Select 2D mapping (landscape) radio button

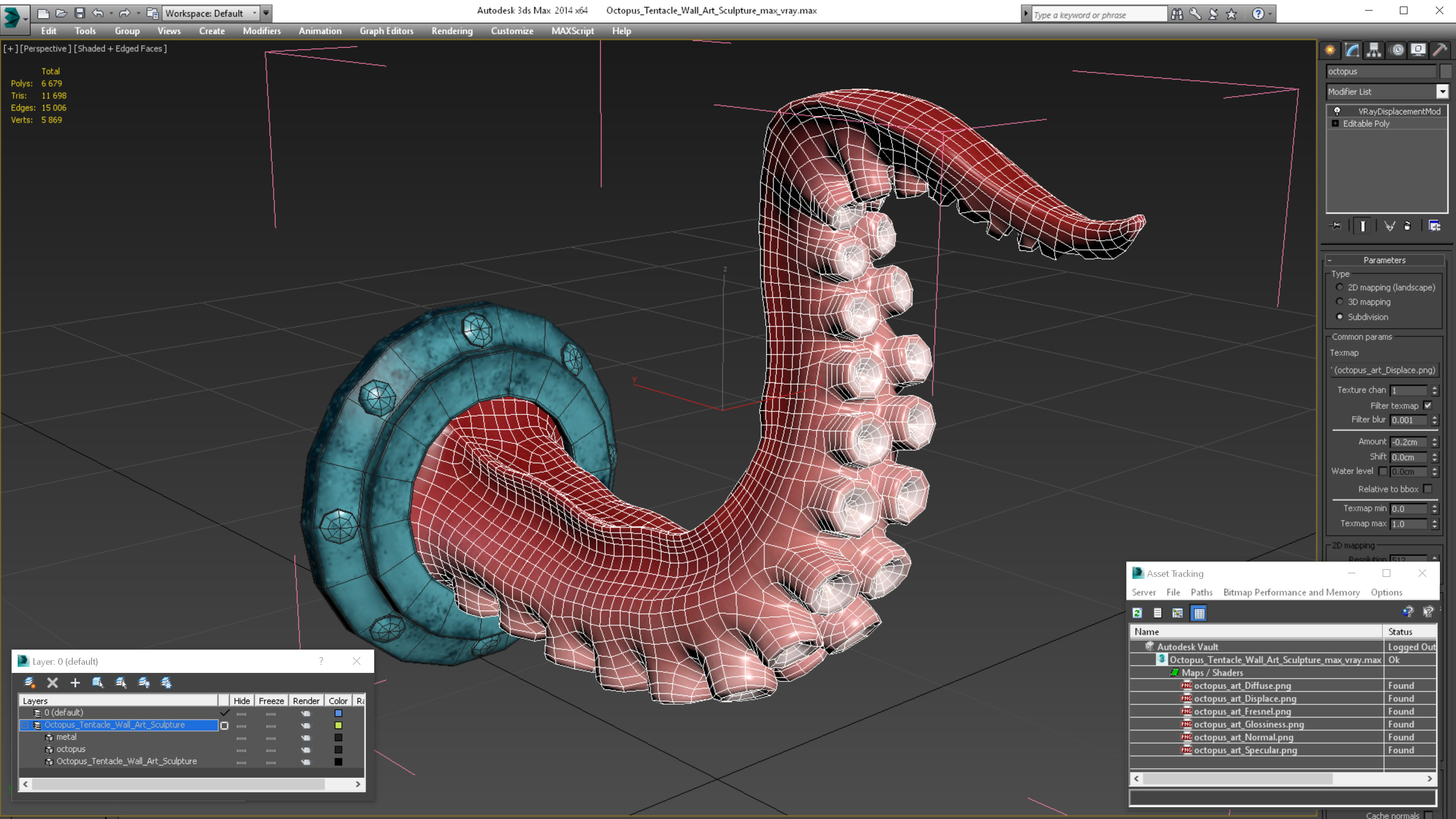(x=1340, y=287)
